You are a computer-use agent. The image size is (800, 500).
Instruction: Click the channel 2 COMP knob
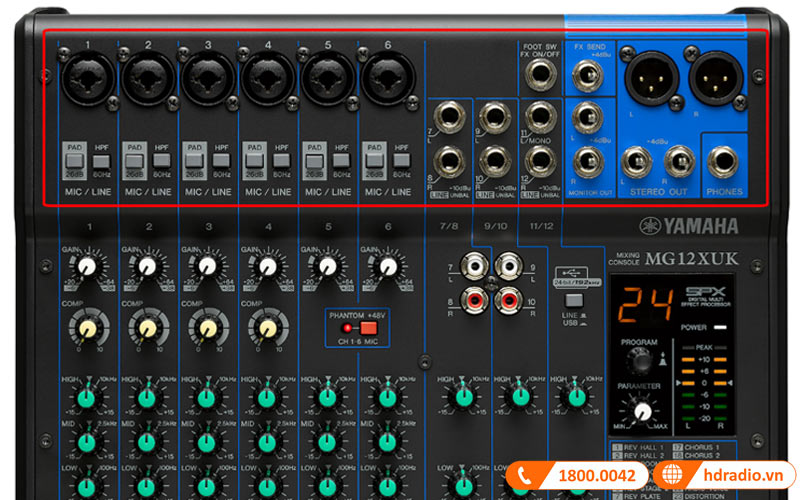pyautogui.click(x=148, y=328)
